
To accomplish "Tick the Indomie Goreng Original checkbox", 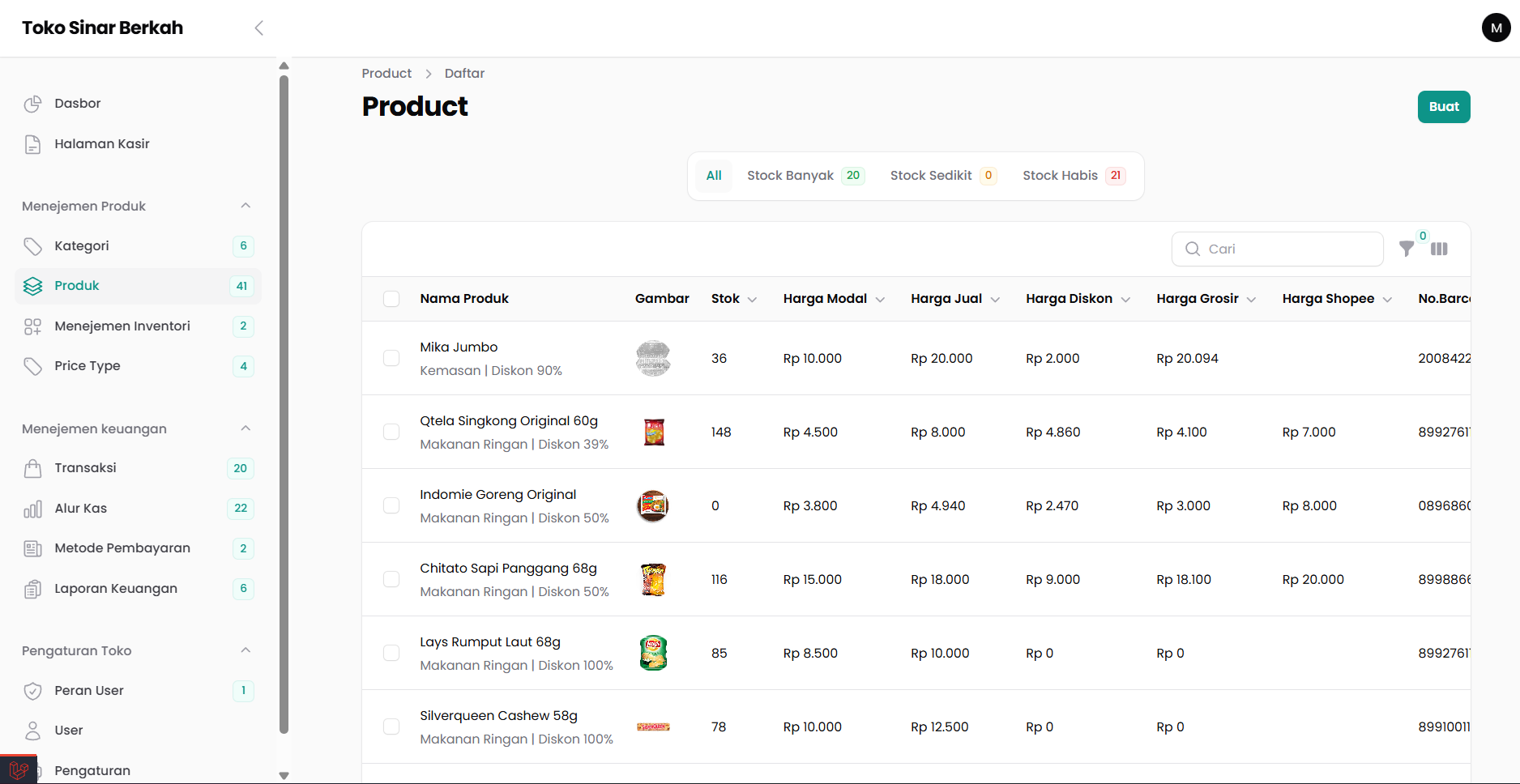I will (x=391, y=505).
